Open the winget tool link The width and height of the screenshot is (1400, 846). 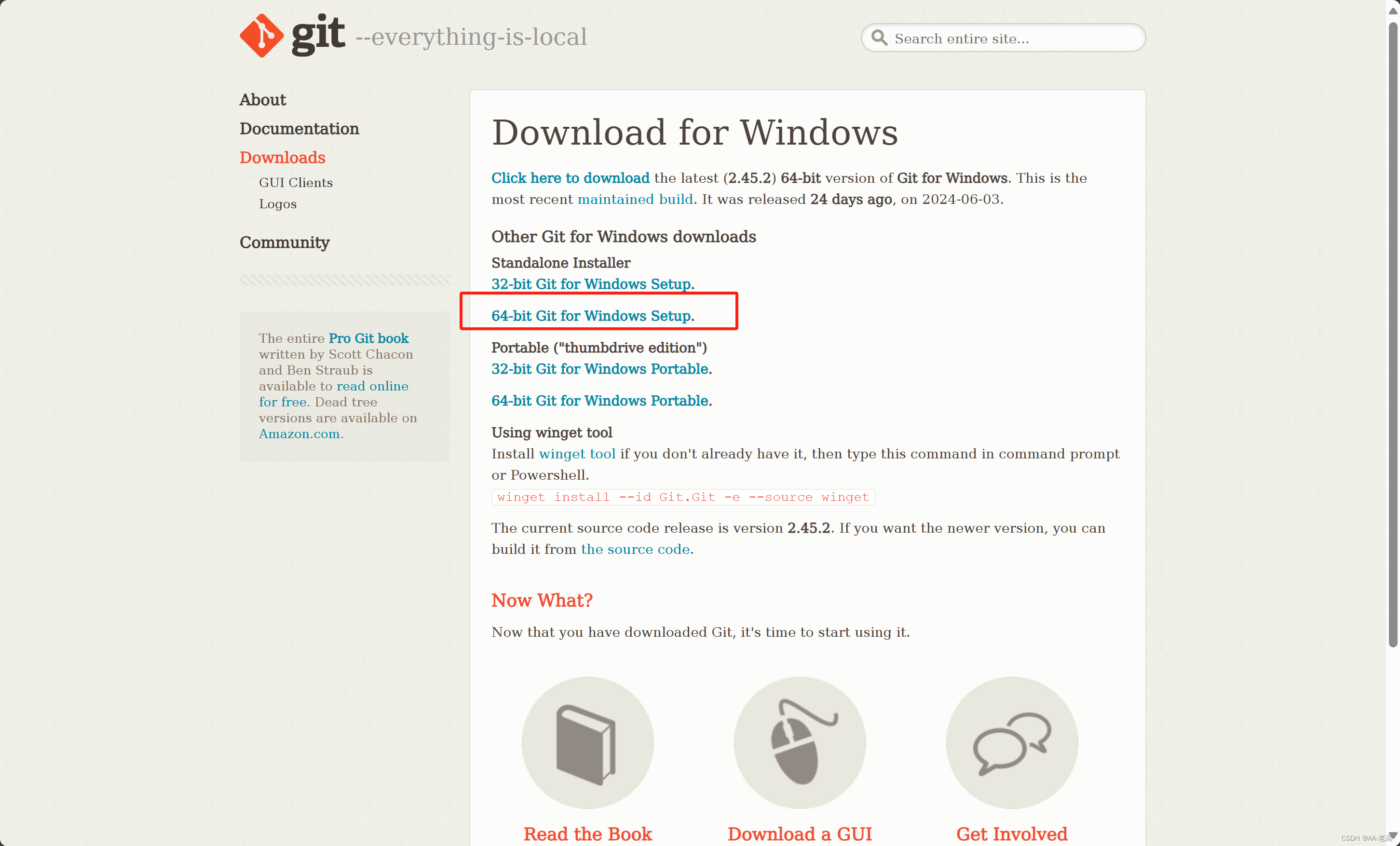tap(577, 454)
